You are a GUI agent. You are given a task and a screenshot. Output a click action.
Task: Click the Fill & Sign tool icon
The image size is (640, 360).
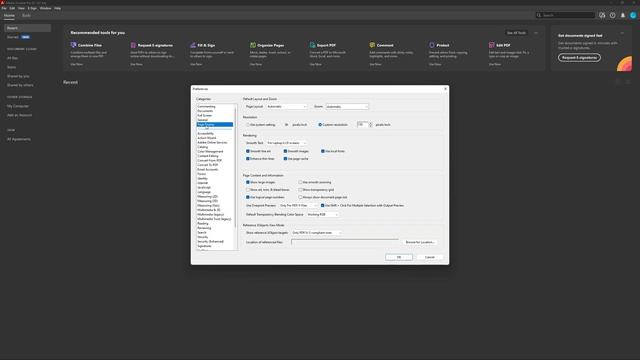pos(193,45)
